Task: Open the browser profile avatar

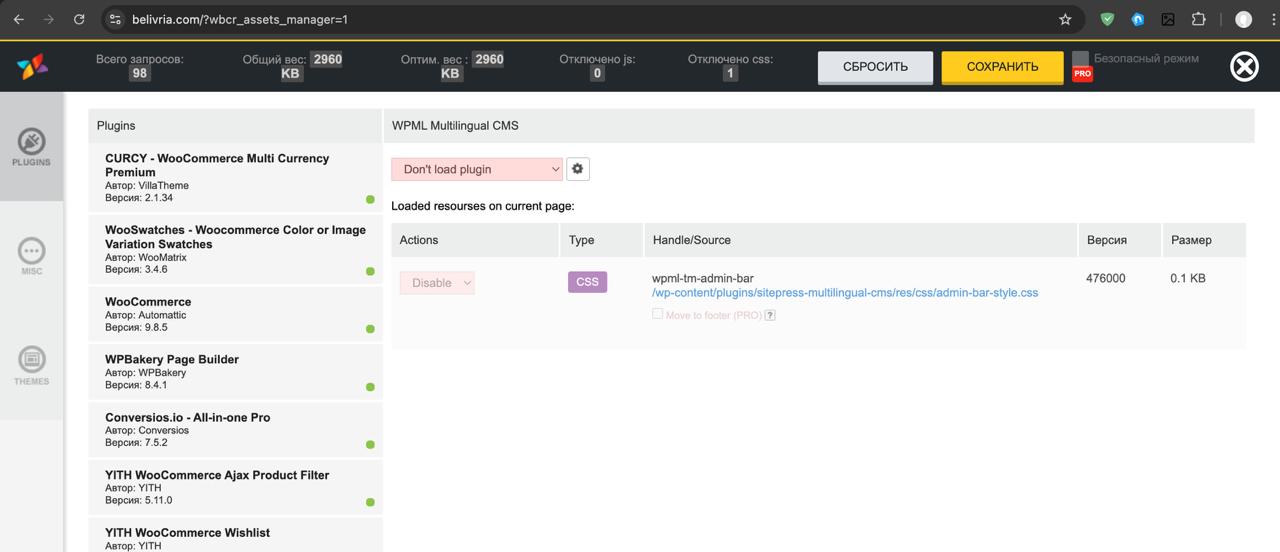Action: [x=1243, y=19]
